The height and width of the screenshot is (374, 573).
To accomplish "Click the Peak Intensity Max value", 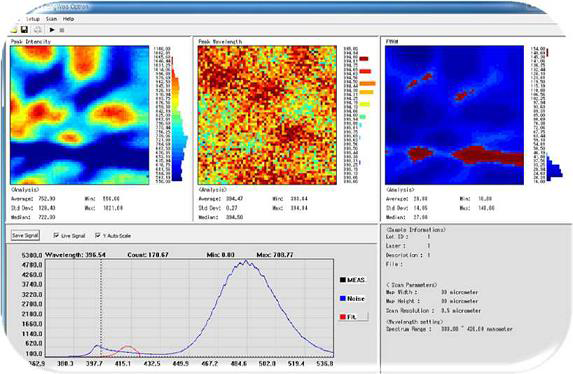I will pyautogui.click(x=112, y=208).
